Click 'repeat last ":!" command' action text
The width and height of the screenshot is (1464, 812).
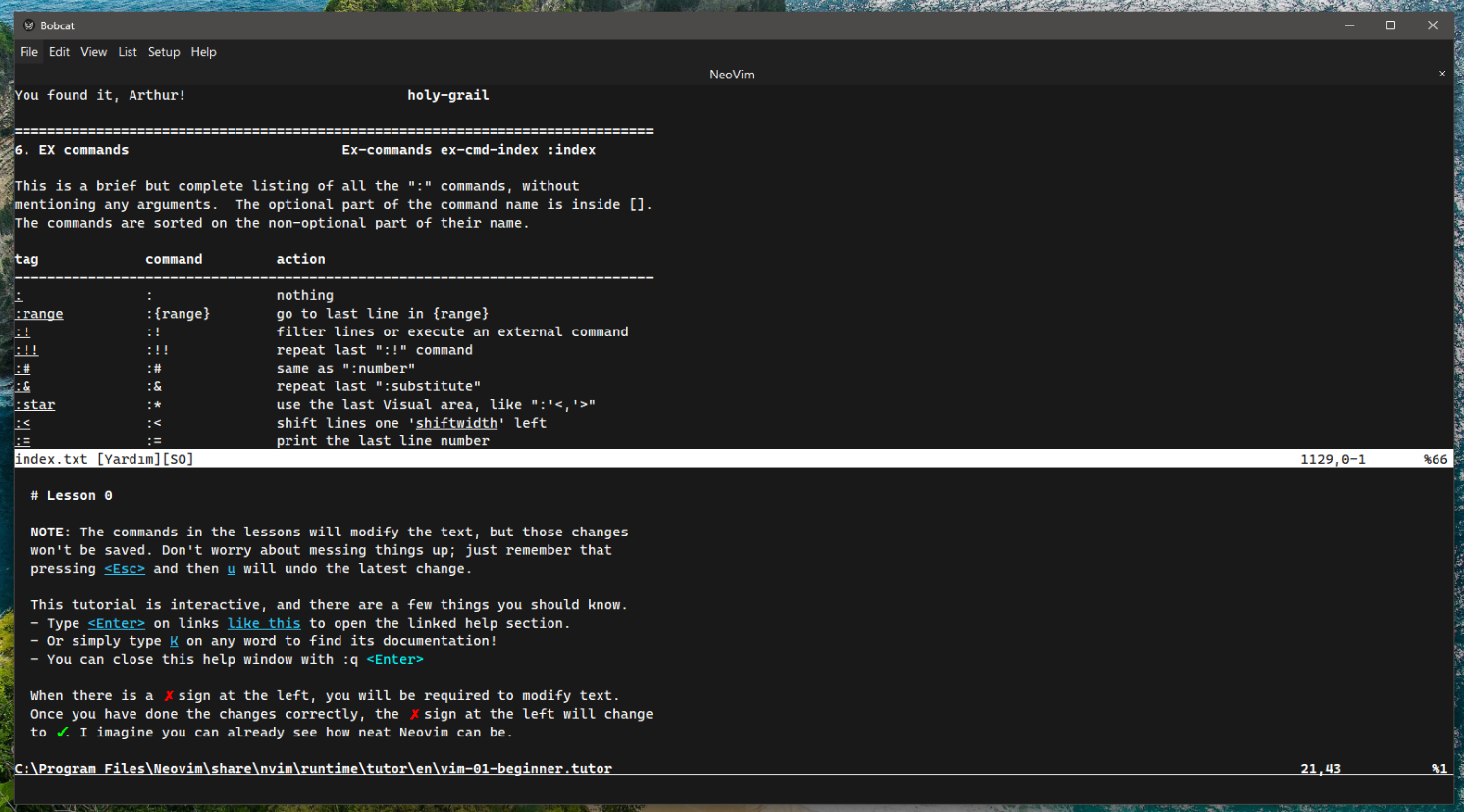(374, 350)
